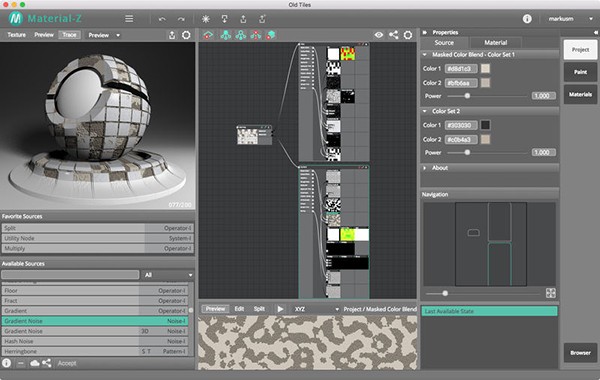Export the 3D preview image

(172, 35)
